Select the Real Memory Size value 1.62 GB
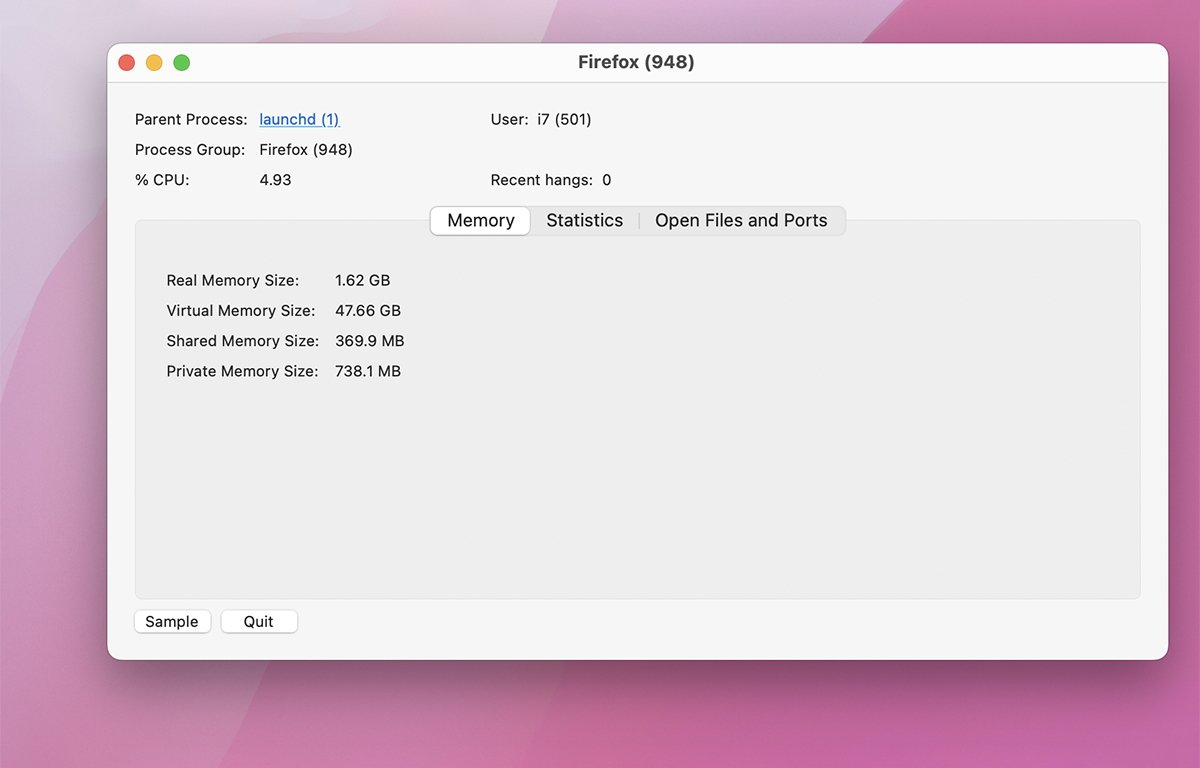1200x768 pixels. [362, 280]
